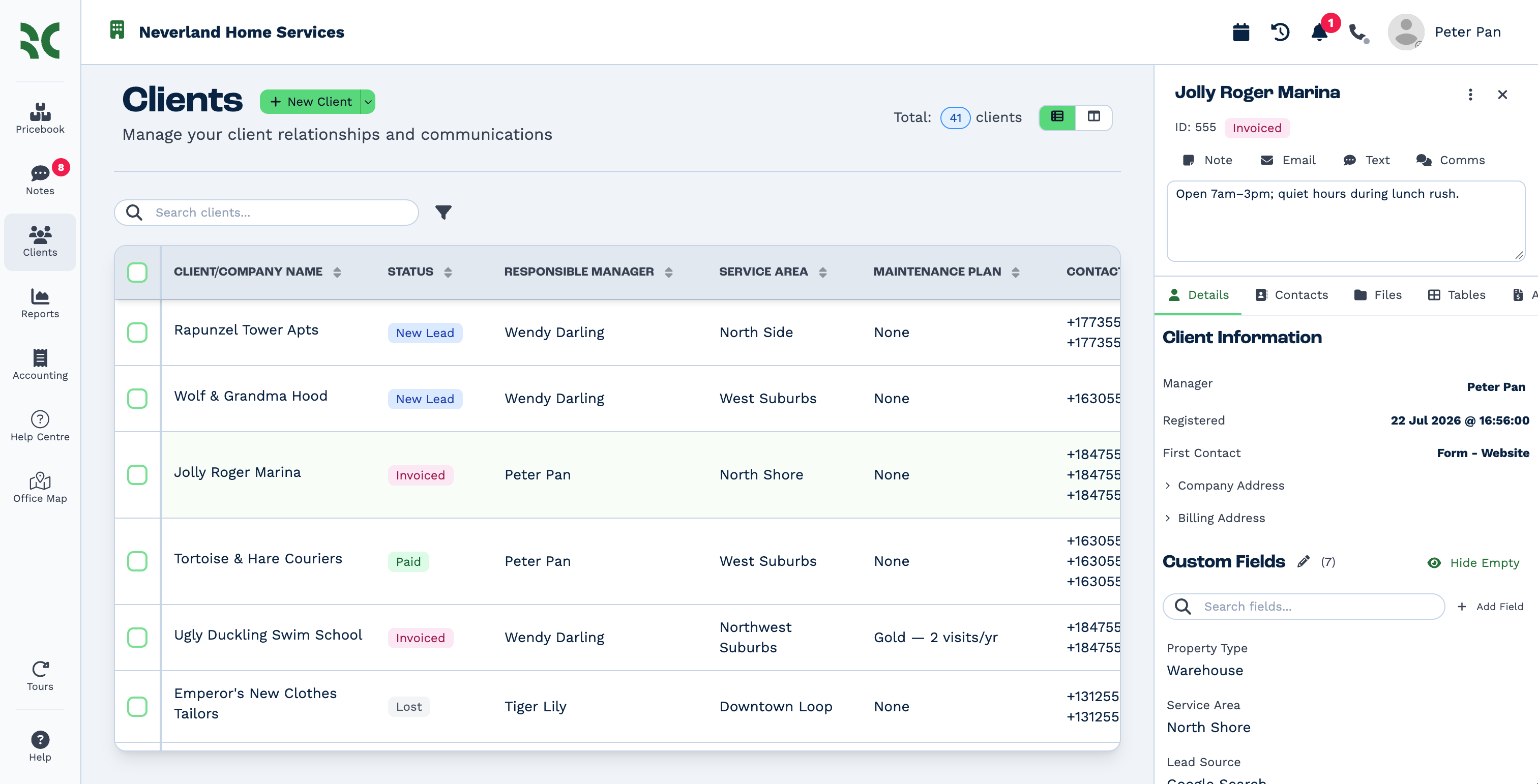This screenshot has height=784, width=1538.
Task: Open Accounting in the sidebar
Action: pos(40,365)
